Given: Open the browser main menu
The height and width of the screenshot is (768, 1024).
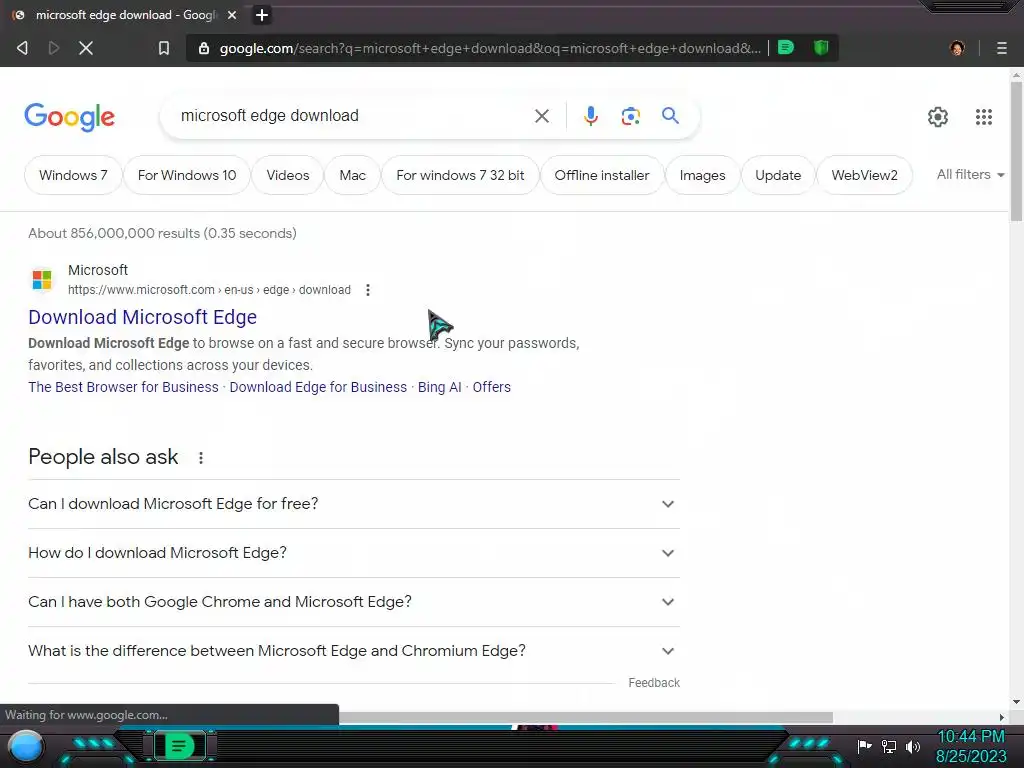Looking at the screenshot, I should (1002, 48).
